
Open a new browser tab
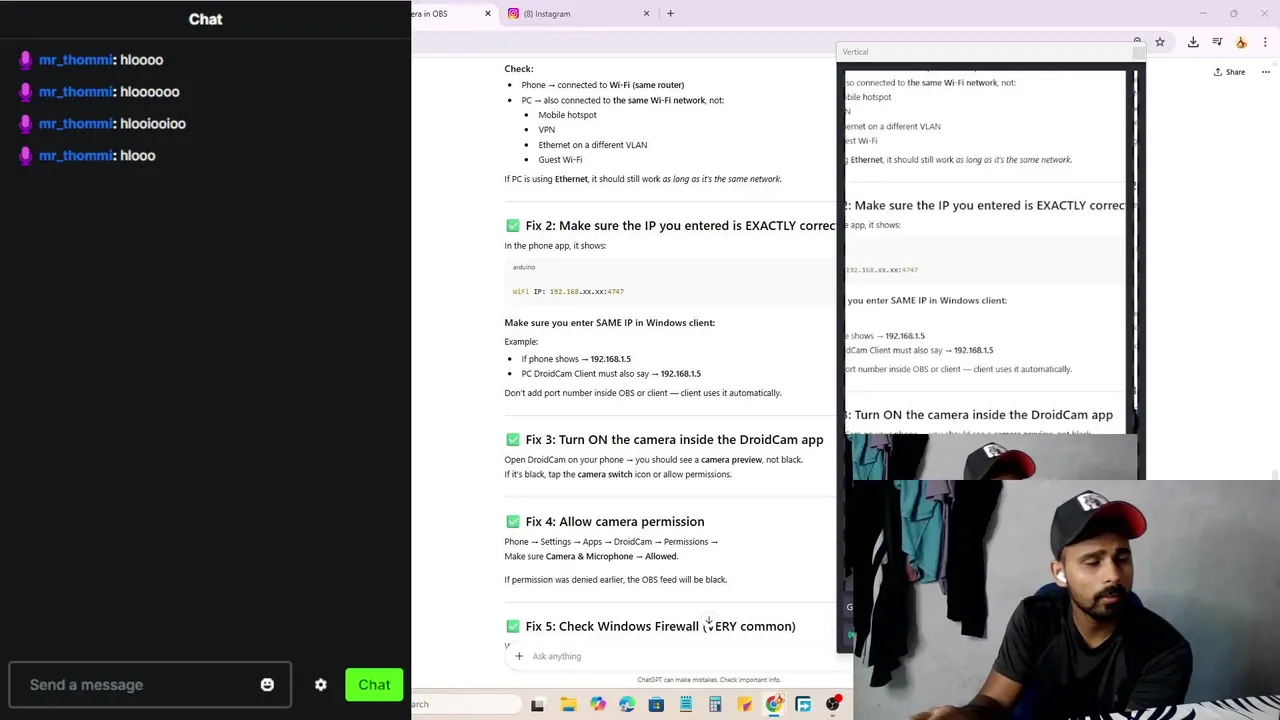click(670, 14)
